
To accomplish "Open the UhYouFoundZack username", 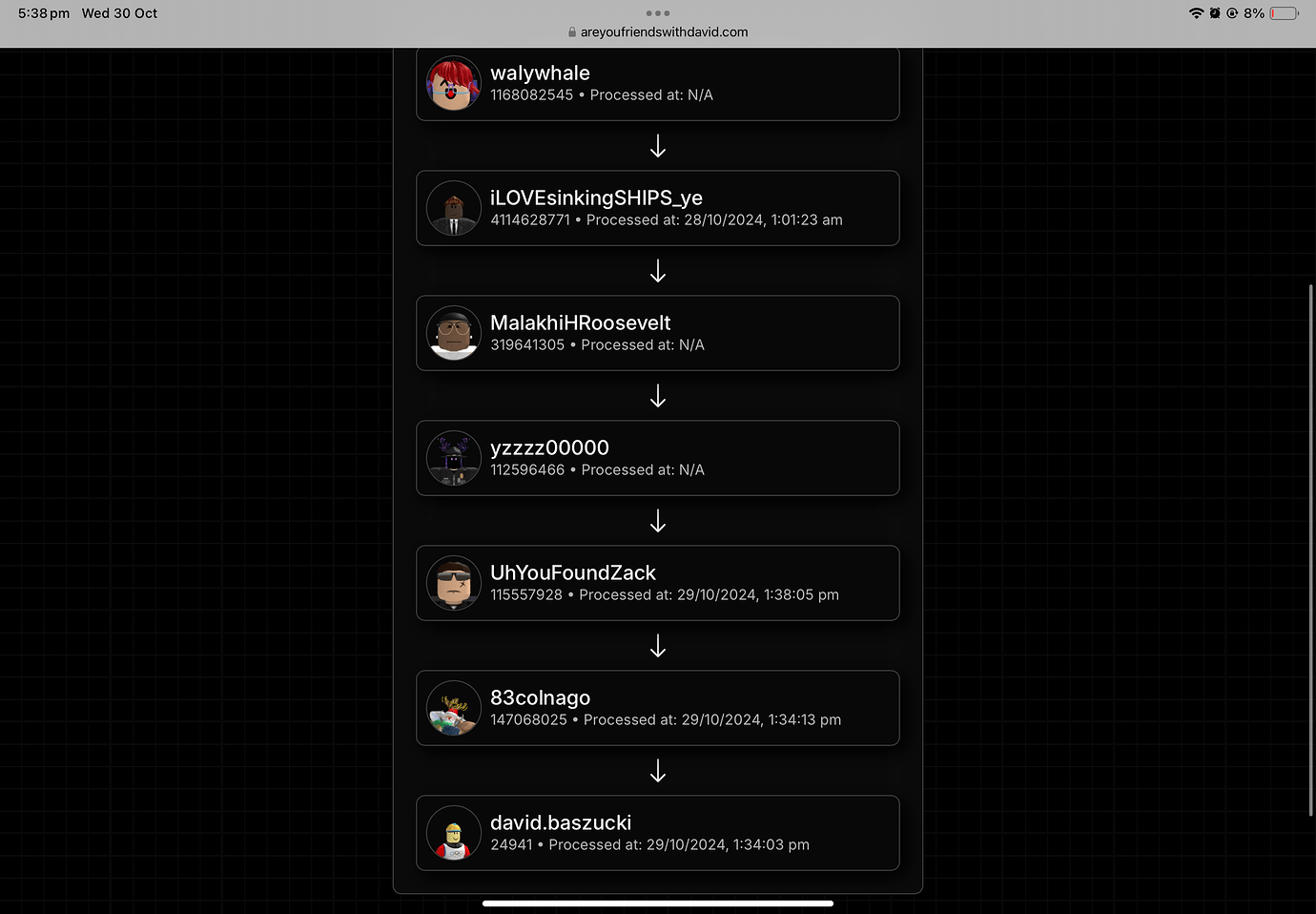I will [573, 572].
